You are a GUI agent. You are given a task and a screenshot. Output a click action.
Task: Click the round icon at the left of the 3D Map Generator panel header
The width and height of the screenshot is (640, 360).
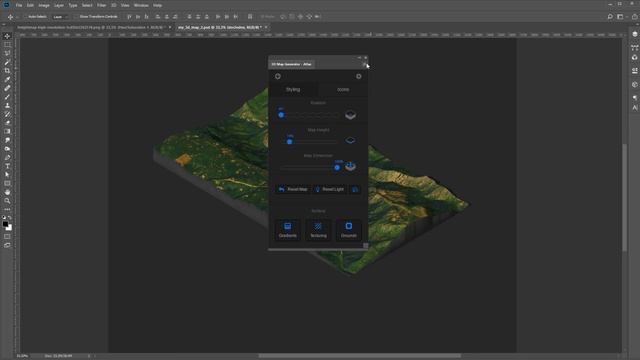(x=278, y=76)
